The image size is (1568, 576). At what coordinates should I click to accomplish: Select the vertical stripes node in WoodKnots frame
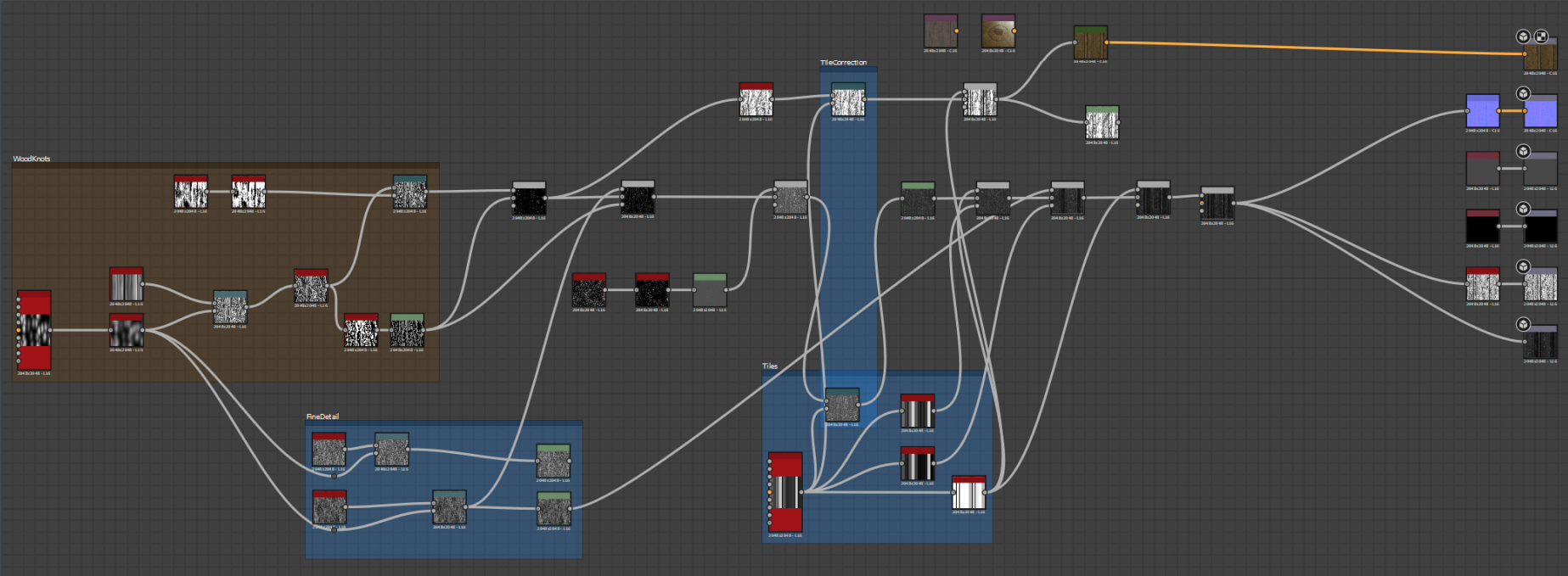tap(126, 283)
